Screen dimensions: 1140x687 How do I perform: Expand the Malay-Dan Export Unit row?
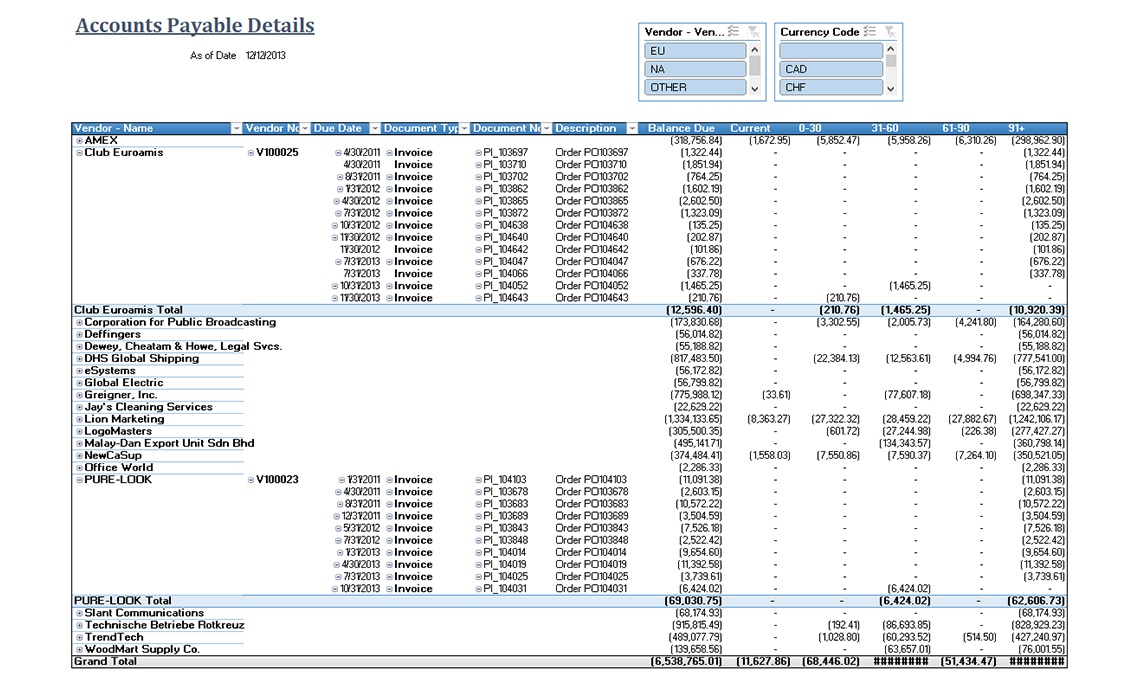[79, 443]
